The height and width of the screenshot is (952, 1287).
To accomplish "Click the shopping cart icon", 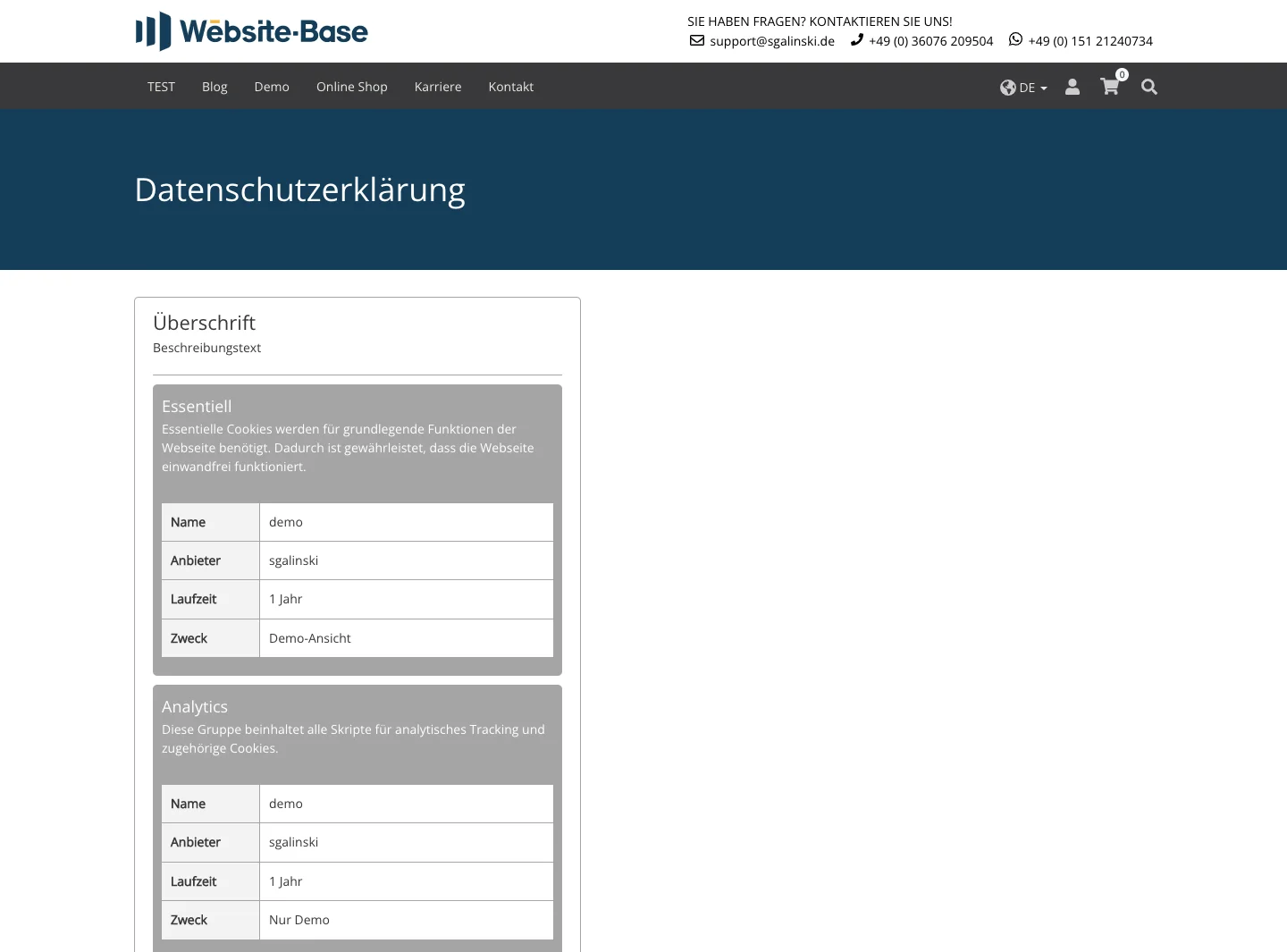I will pos(1110,88).
